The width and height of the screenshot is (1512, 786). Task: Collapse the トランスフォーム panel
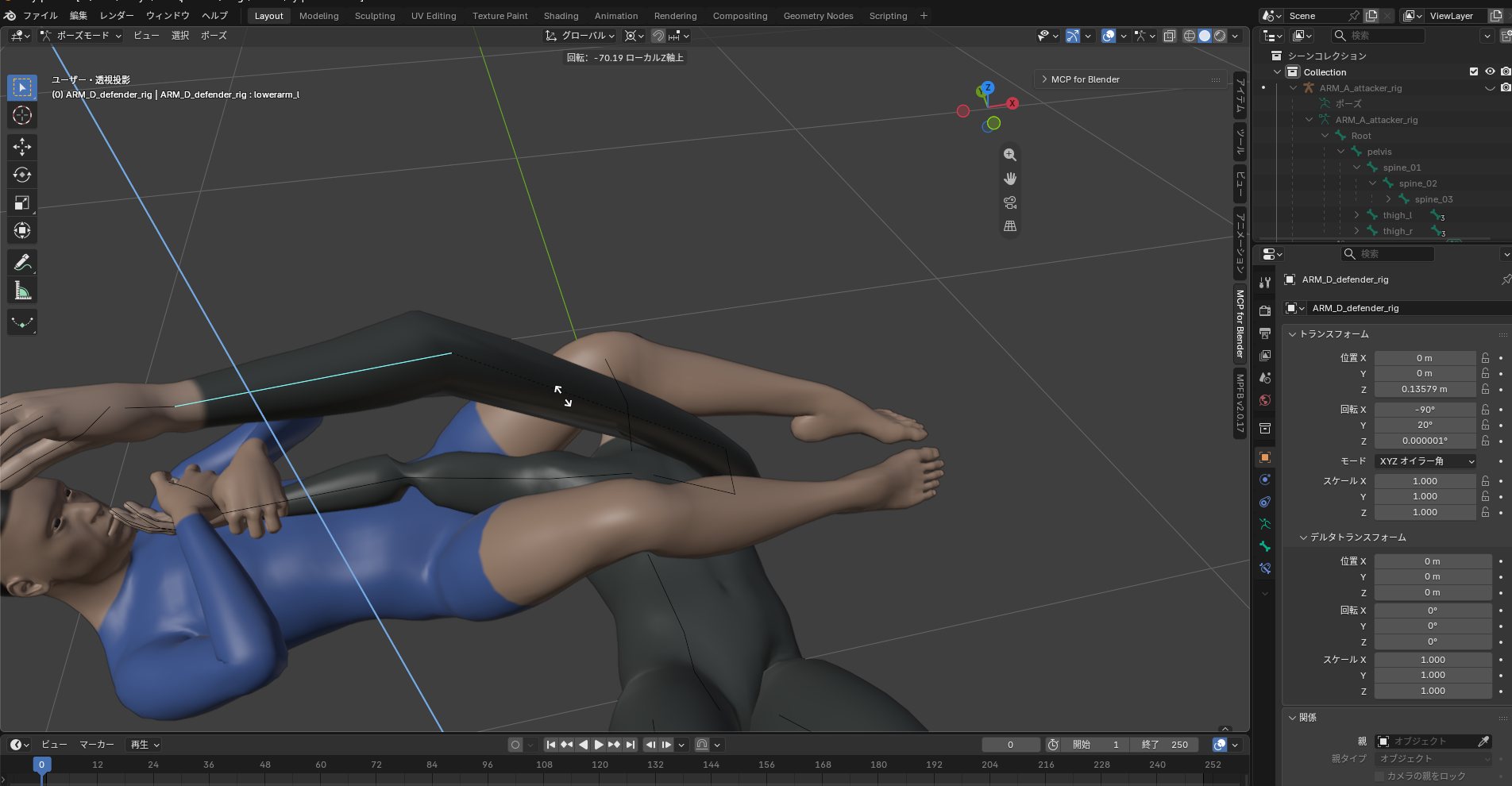1292,334
